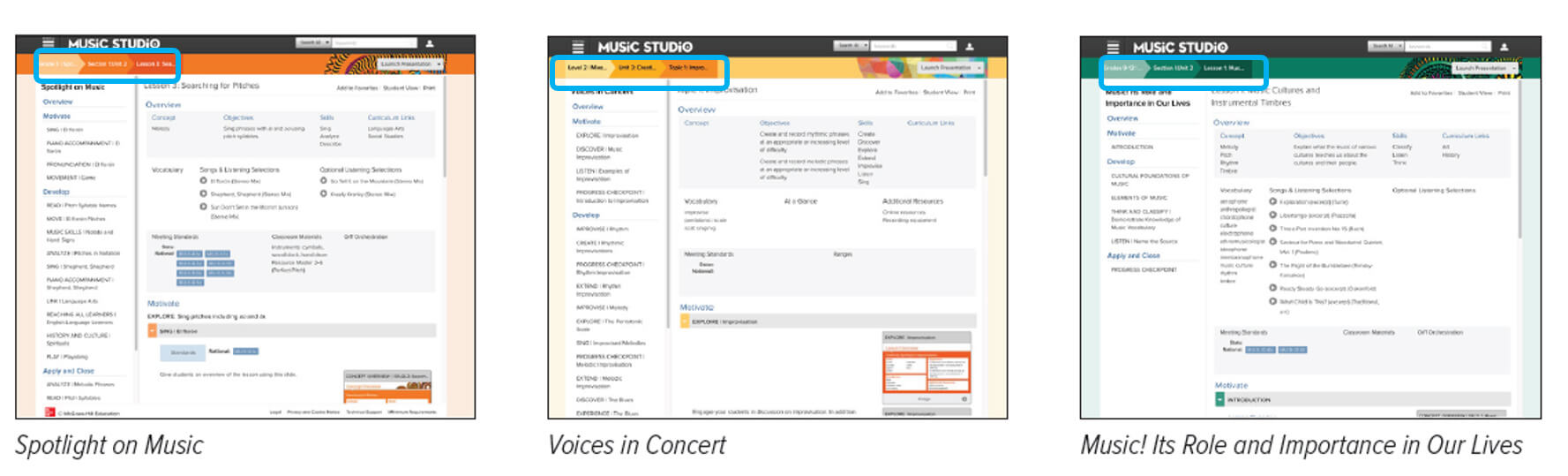
Task: Click Unit 3 breadcrumb in Voices in Concert
Action: click(636, 67)
